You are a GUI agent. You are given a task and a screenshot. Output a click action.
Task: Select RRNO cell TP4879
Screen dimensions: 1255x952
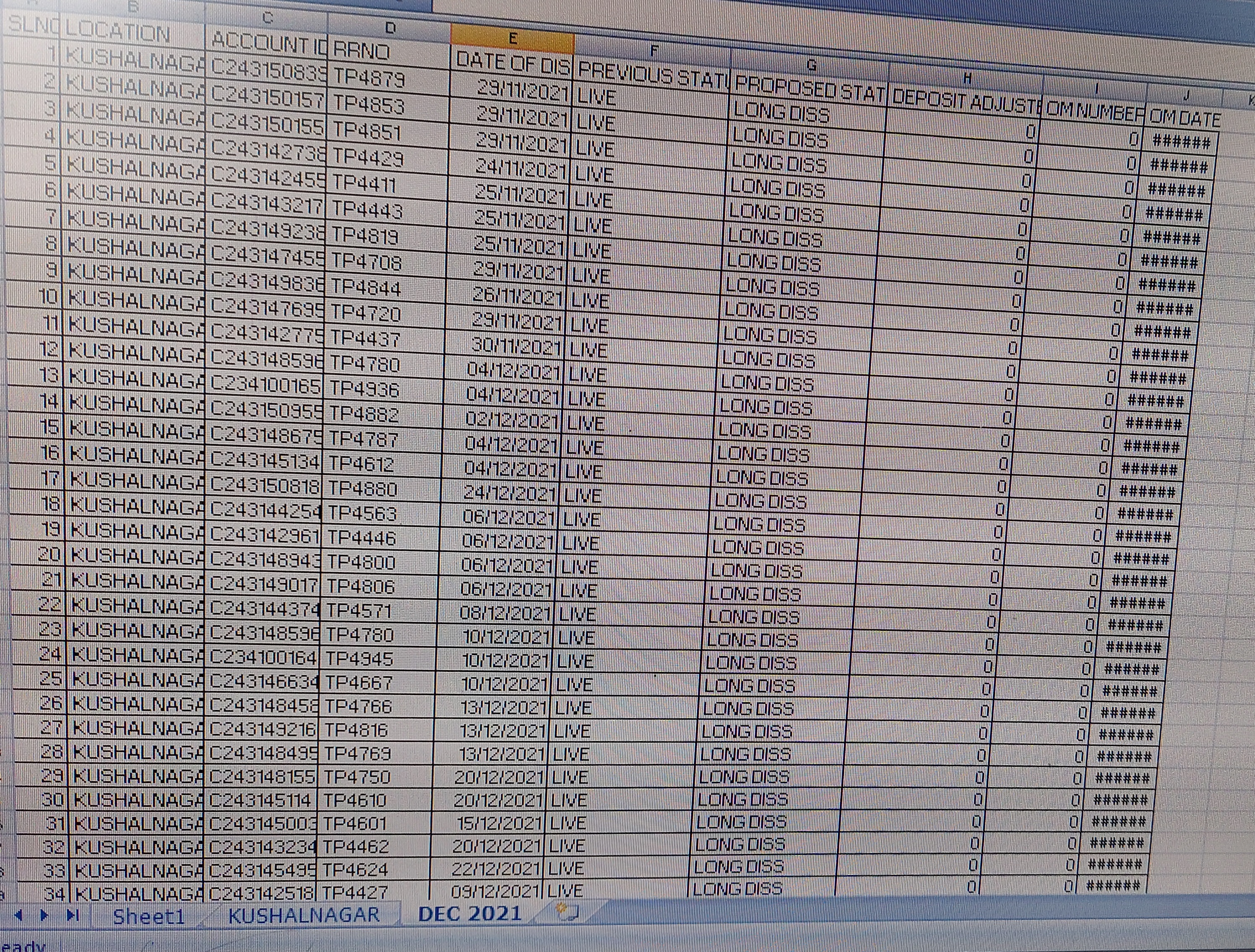(389, 78)
